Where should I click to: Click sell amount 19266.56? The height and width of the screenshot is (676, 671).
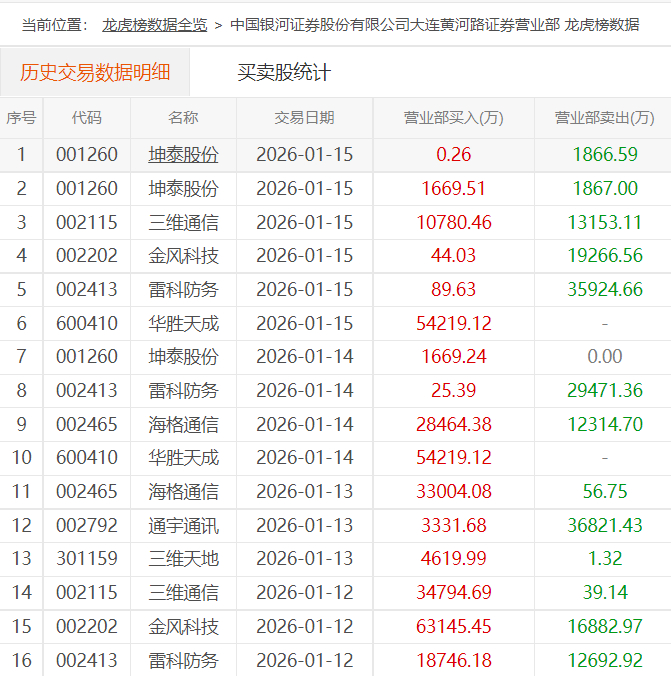(605, 256)
